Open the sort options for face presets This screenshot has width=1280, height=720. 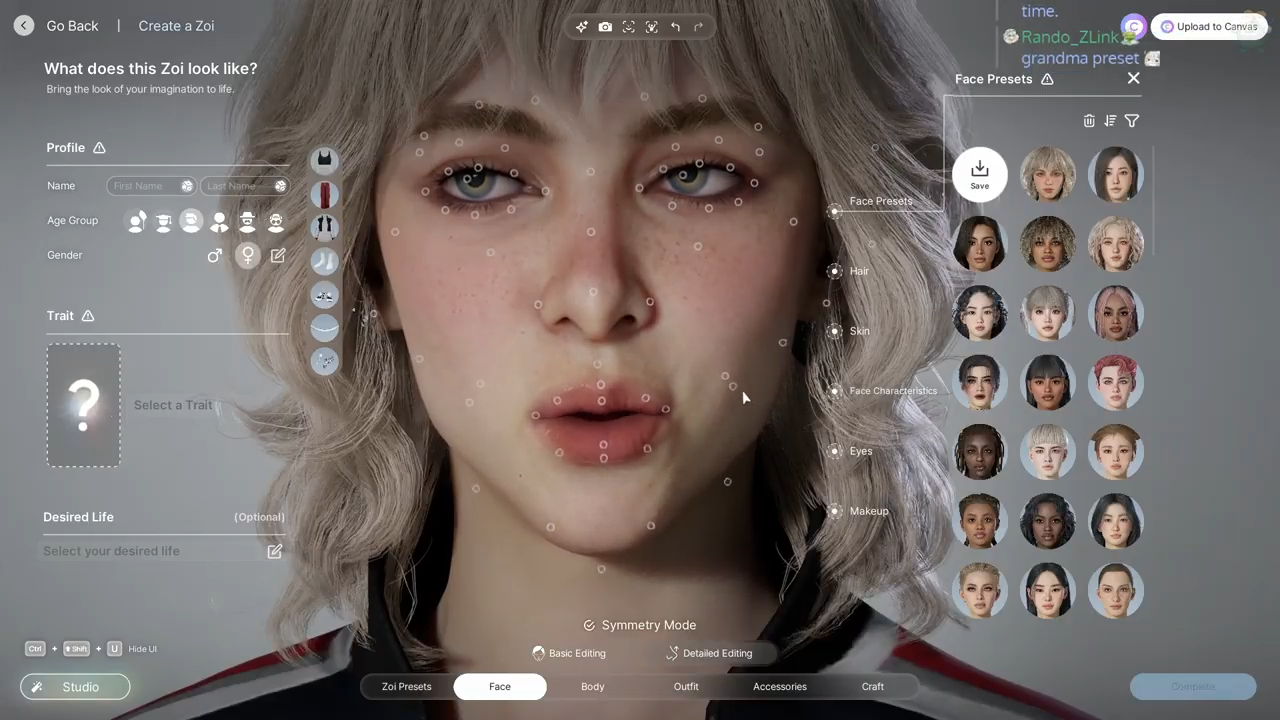coord(1110,121)
